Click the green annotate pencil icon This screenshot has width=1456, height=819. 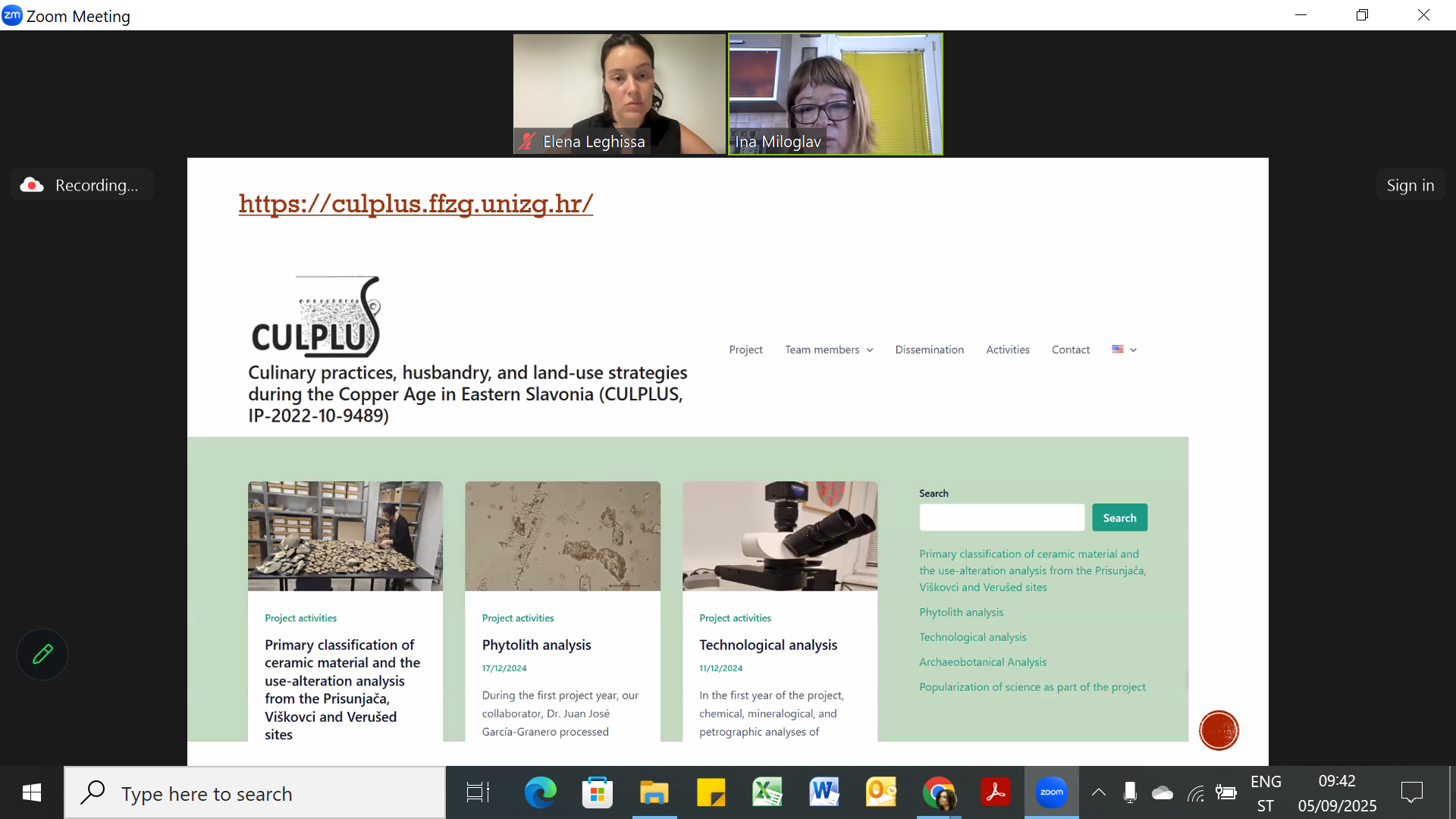point(42,654)
